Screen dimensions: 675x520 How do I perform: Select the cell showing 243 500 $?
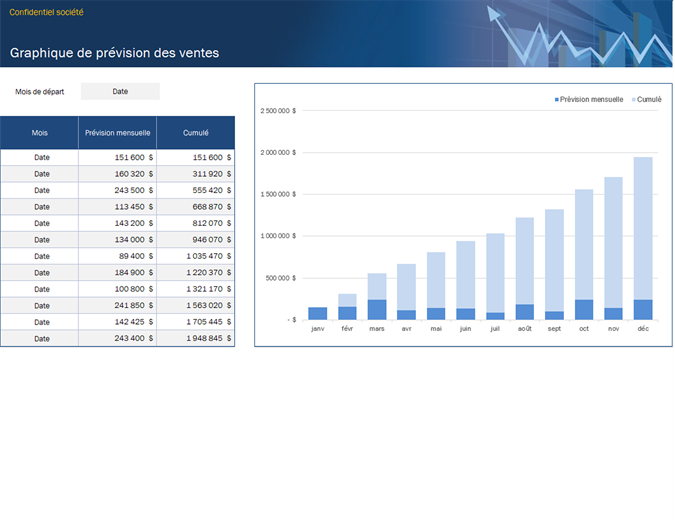pos(118,190)
